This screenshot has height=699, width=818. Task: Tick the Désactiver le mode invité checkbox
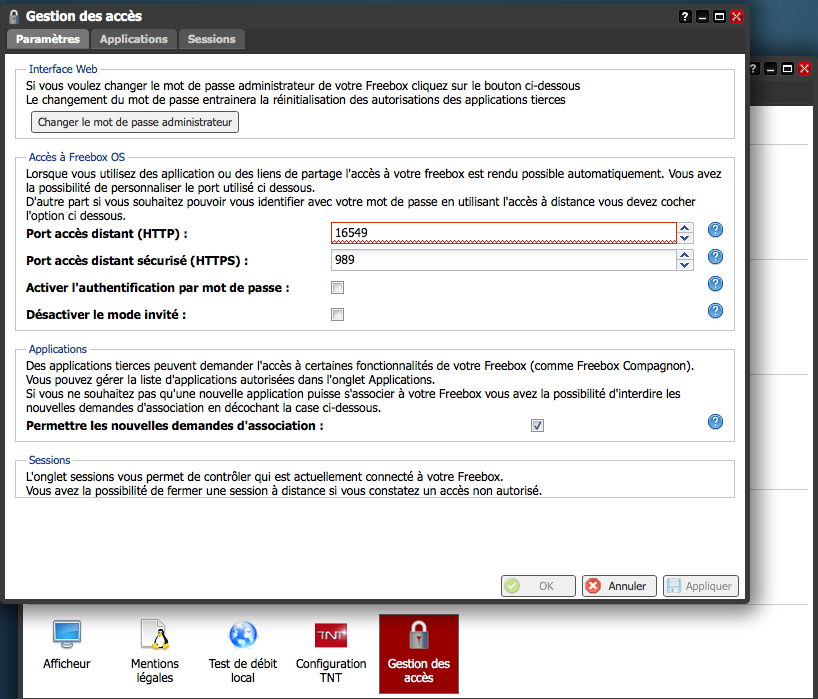(338, 315)
